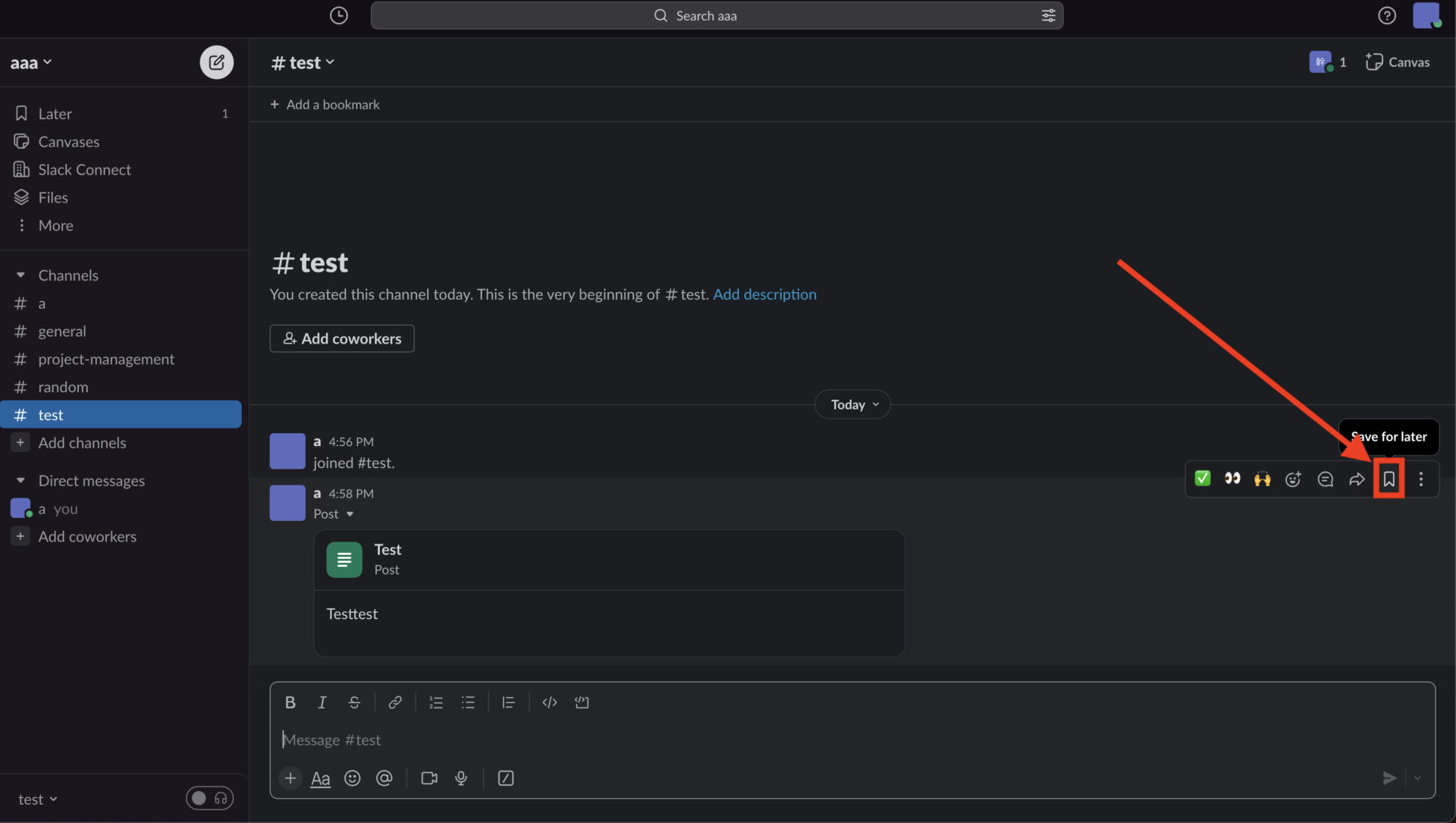Click the Message #test input field
Viewport: 1456px width, 823px height.
click(x=531, y=740)
